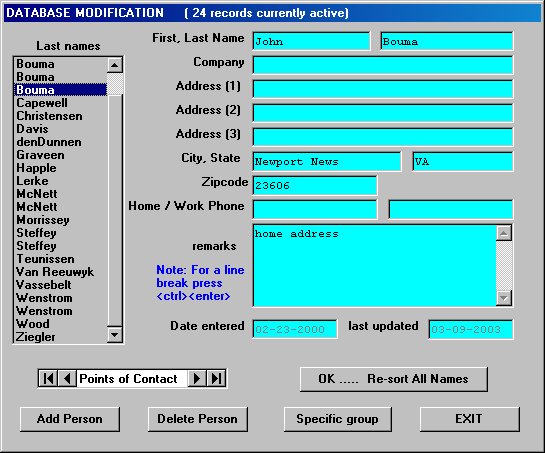Image resolution: width=545 pixels, height=453 pixels.
Task: Open the Specific group selection
Action: click(x=337, y=419)
